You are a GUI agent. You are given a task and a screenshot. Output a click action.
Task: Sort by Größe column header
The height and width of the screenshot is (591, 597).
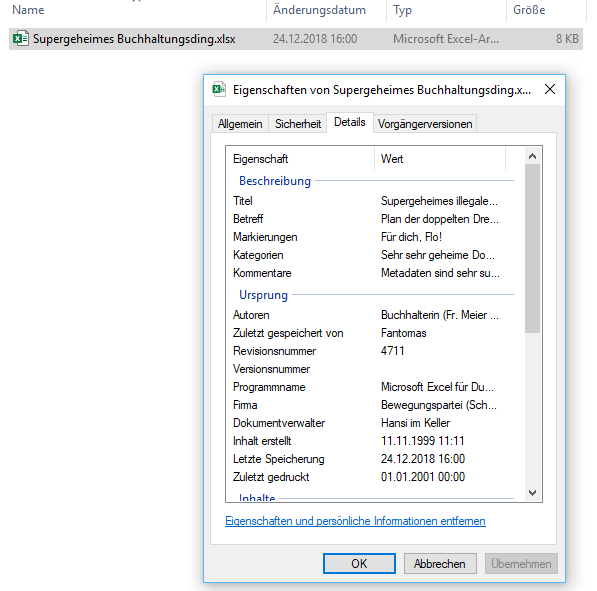pos(529,10)
